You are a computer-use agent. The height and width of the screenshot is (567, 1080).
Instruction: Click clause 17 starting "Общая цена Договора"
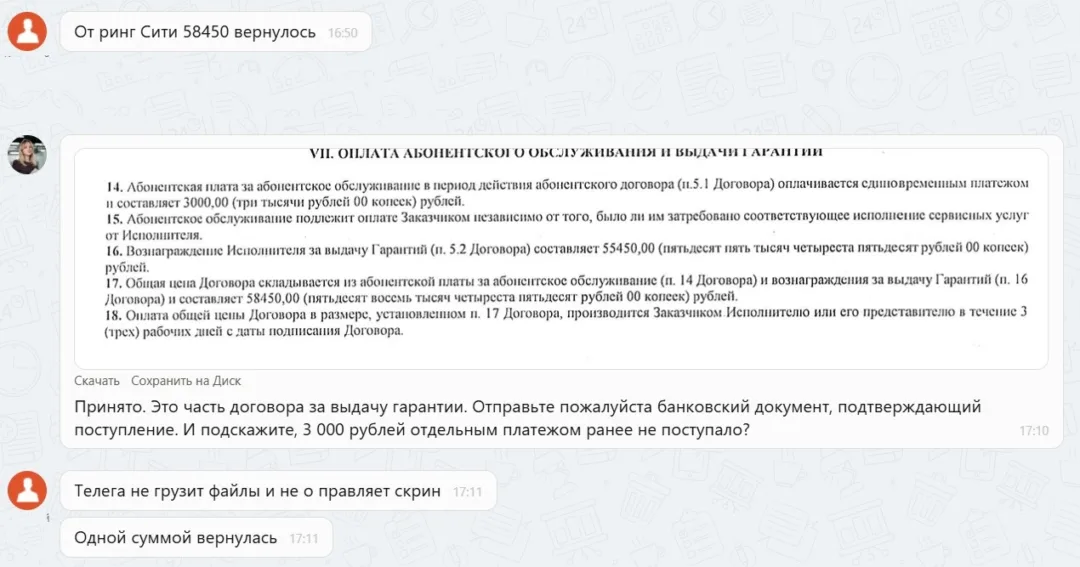[567, 289]
